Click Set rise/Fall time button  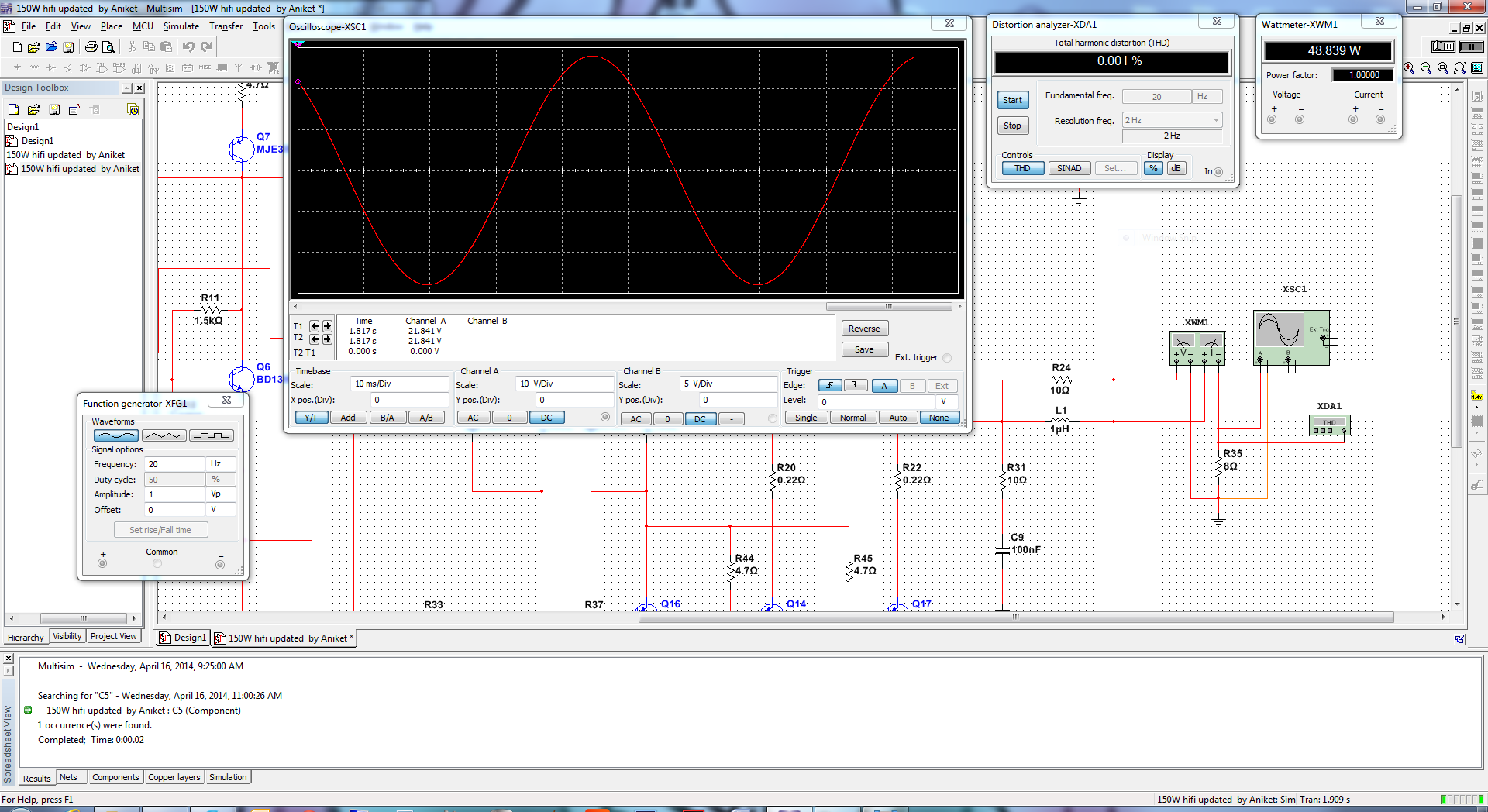pyautogui.click(x=160, y=530)
